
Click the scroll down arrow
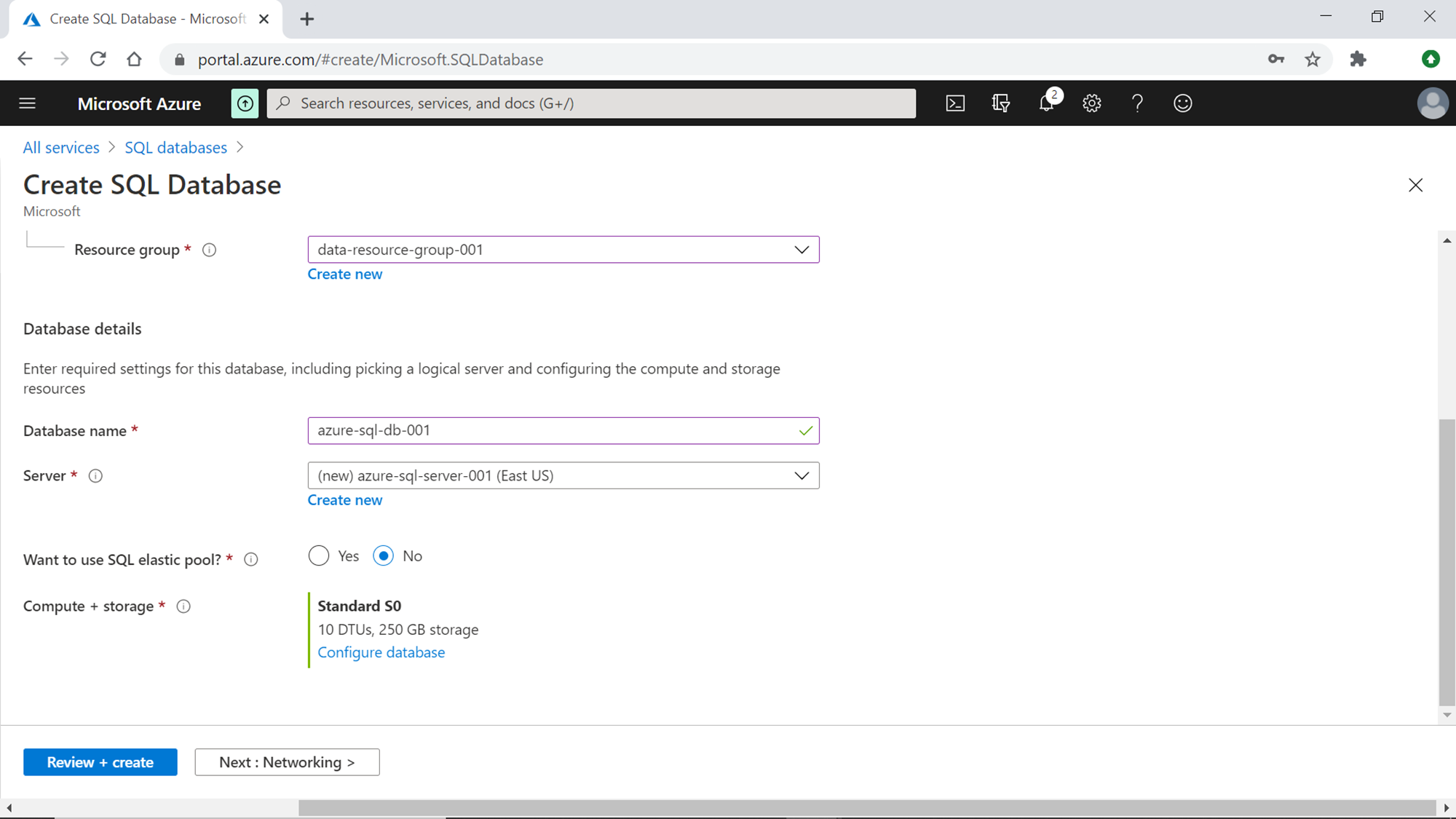(1447, 716)
